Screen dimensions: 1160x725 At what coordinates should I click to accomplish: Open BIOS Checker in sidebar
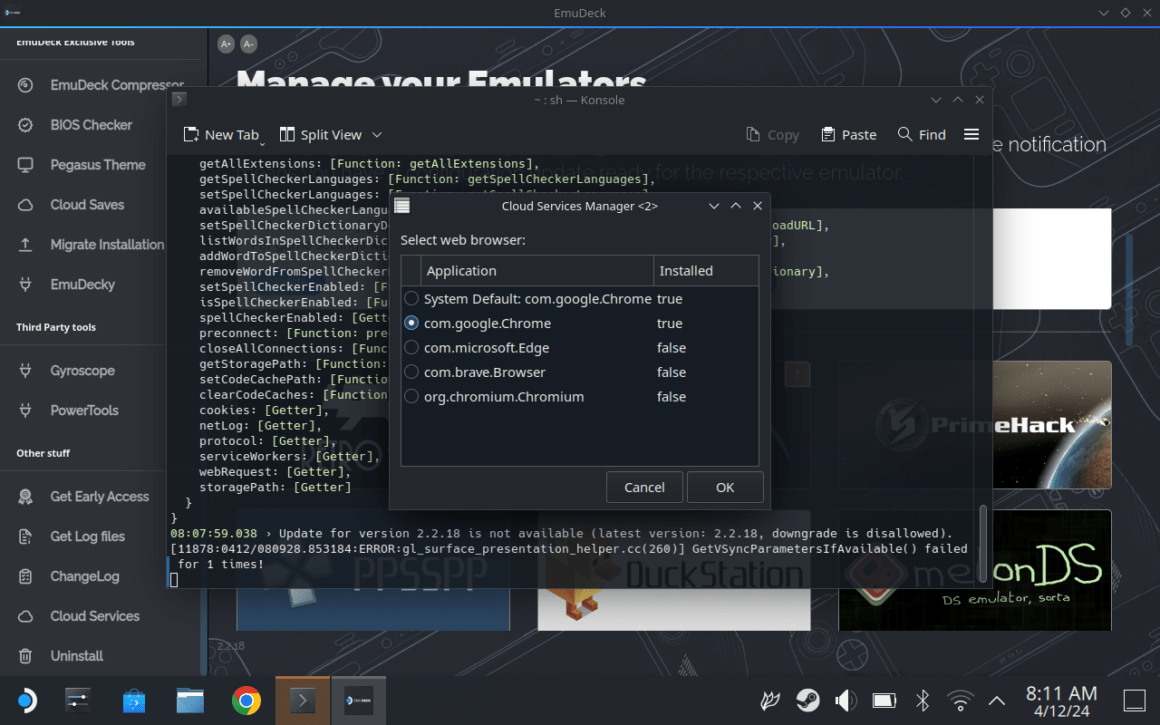[75, 125]
